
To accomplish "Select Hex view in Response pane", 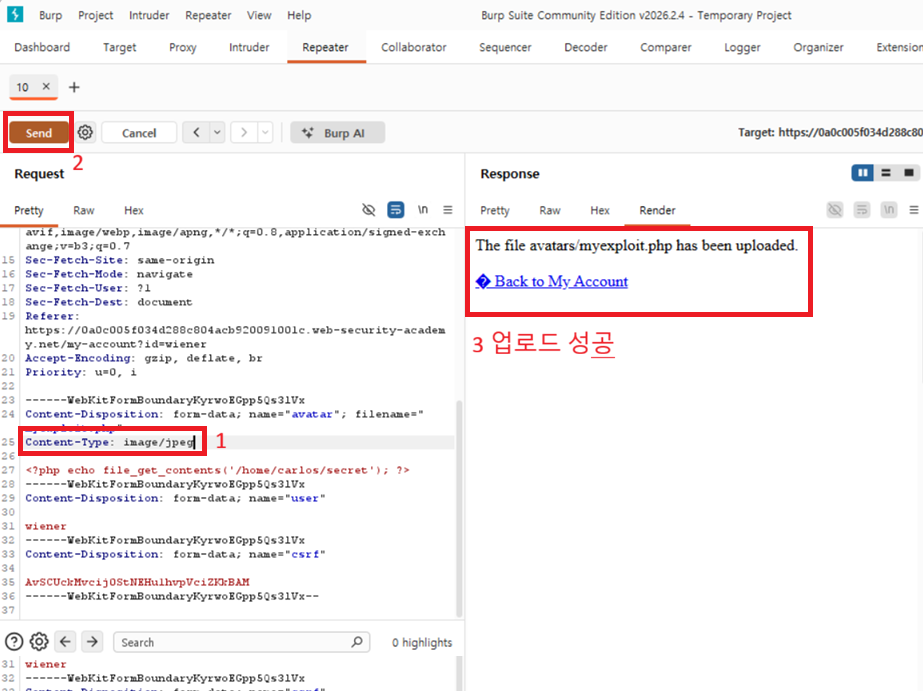I will (600, 210).
